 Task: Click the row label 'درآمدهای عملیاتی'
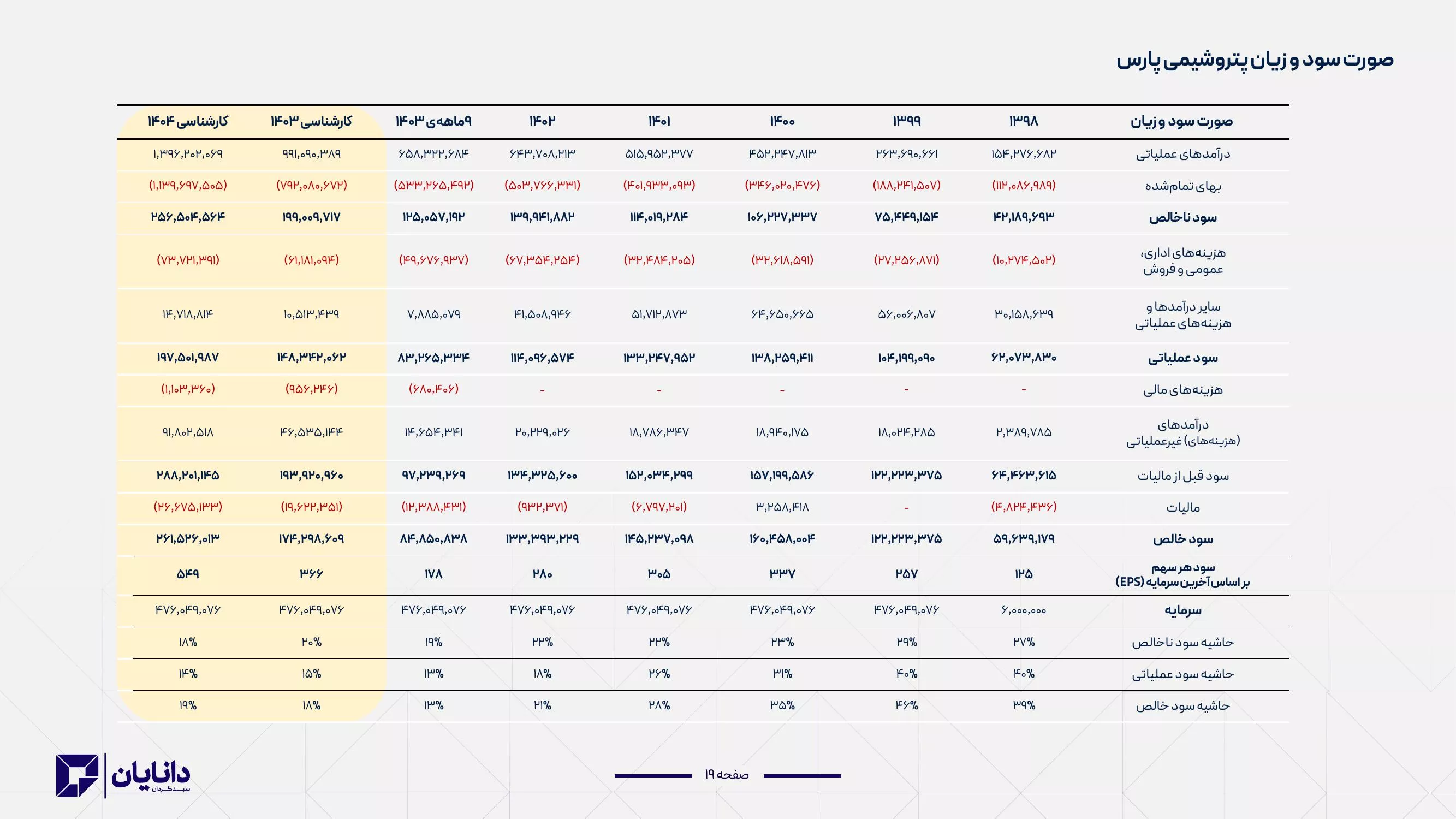1183,155
